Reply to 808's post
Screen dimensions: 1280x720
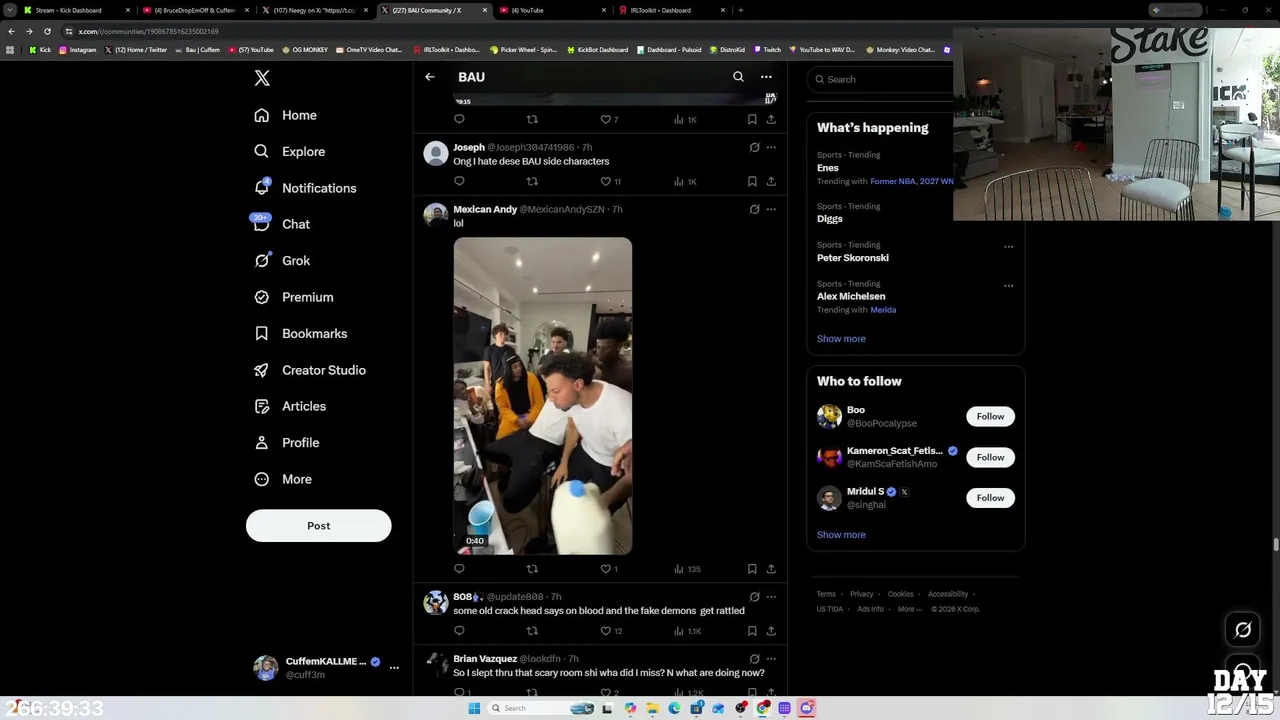tap(459, 631)
